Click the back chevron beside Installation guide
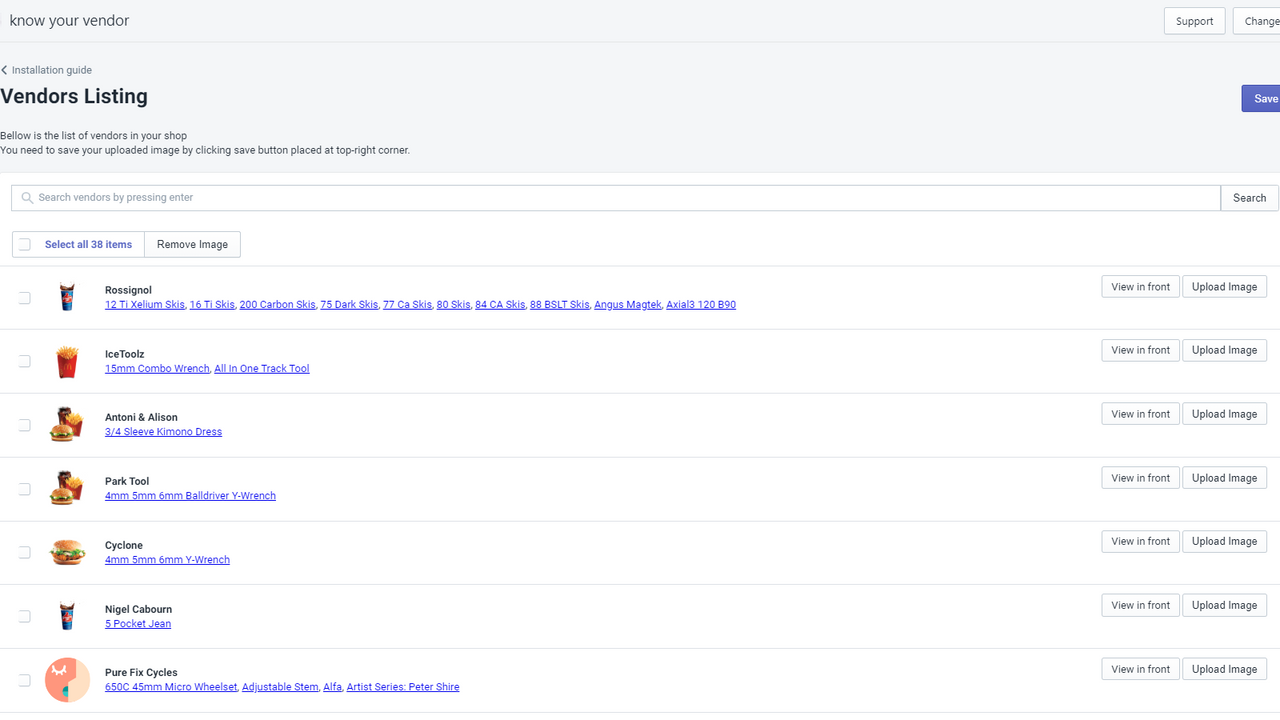 [x=4, y=70]
